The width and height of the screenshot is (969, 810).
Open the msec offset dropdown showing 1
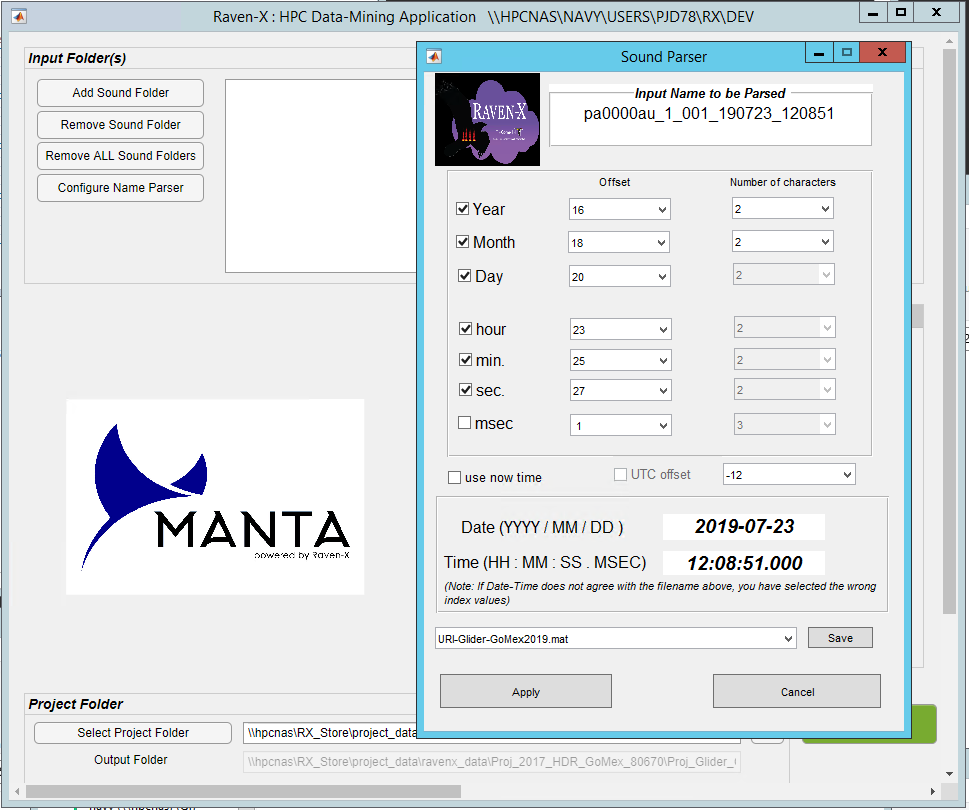coord(620,425)
